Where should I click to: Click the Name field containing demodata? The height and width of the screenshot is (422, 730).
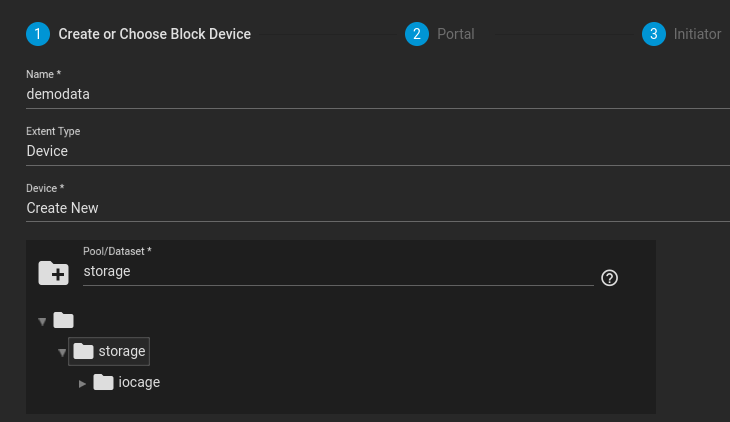[x=378, y=94]
